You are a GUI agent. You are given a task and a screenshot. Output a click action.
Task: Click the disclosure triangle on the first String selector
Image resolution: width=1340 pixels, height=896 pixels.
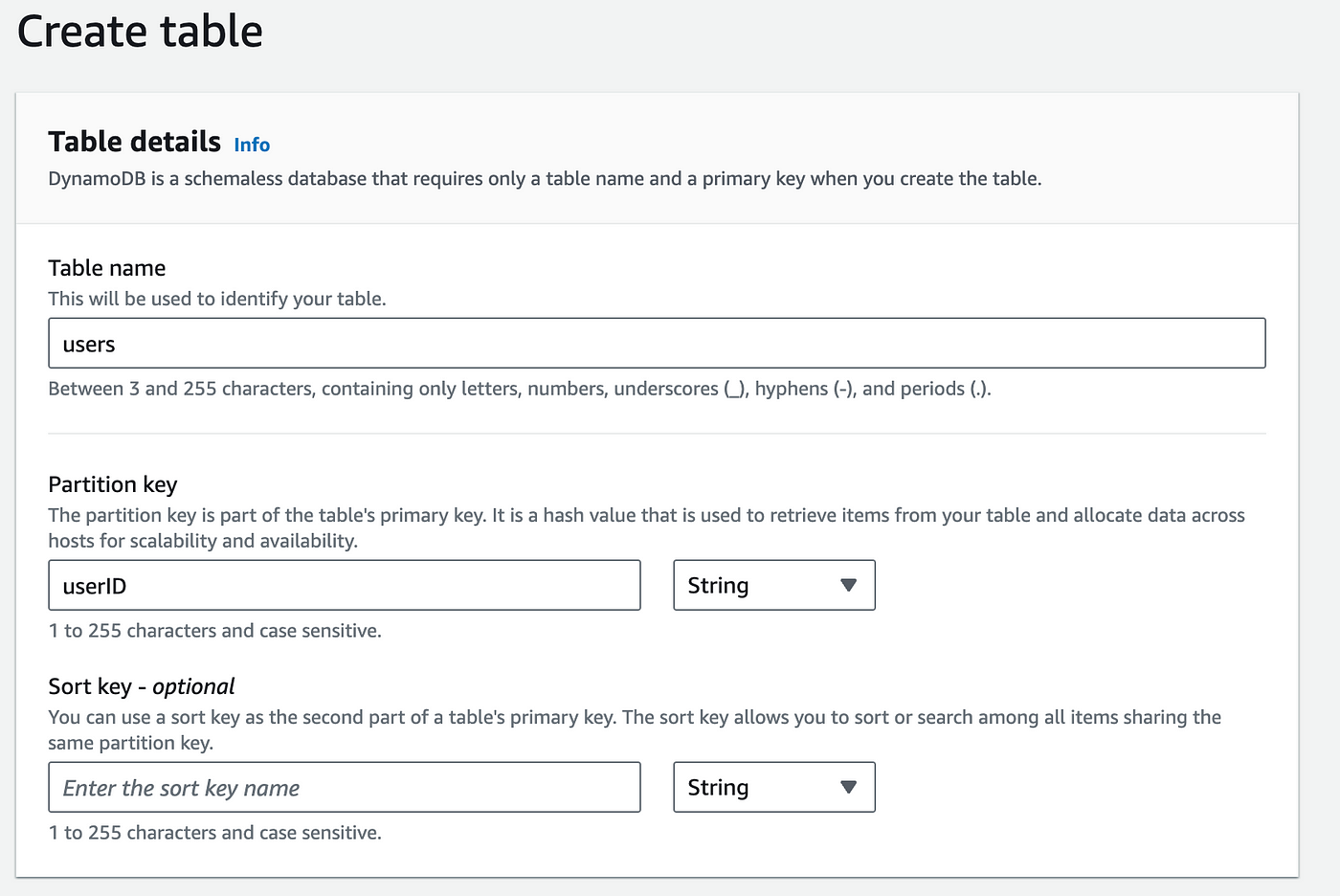(848, 585)
